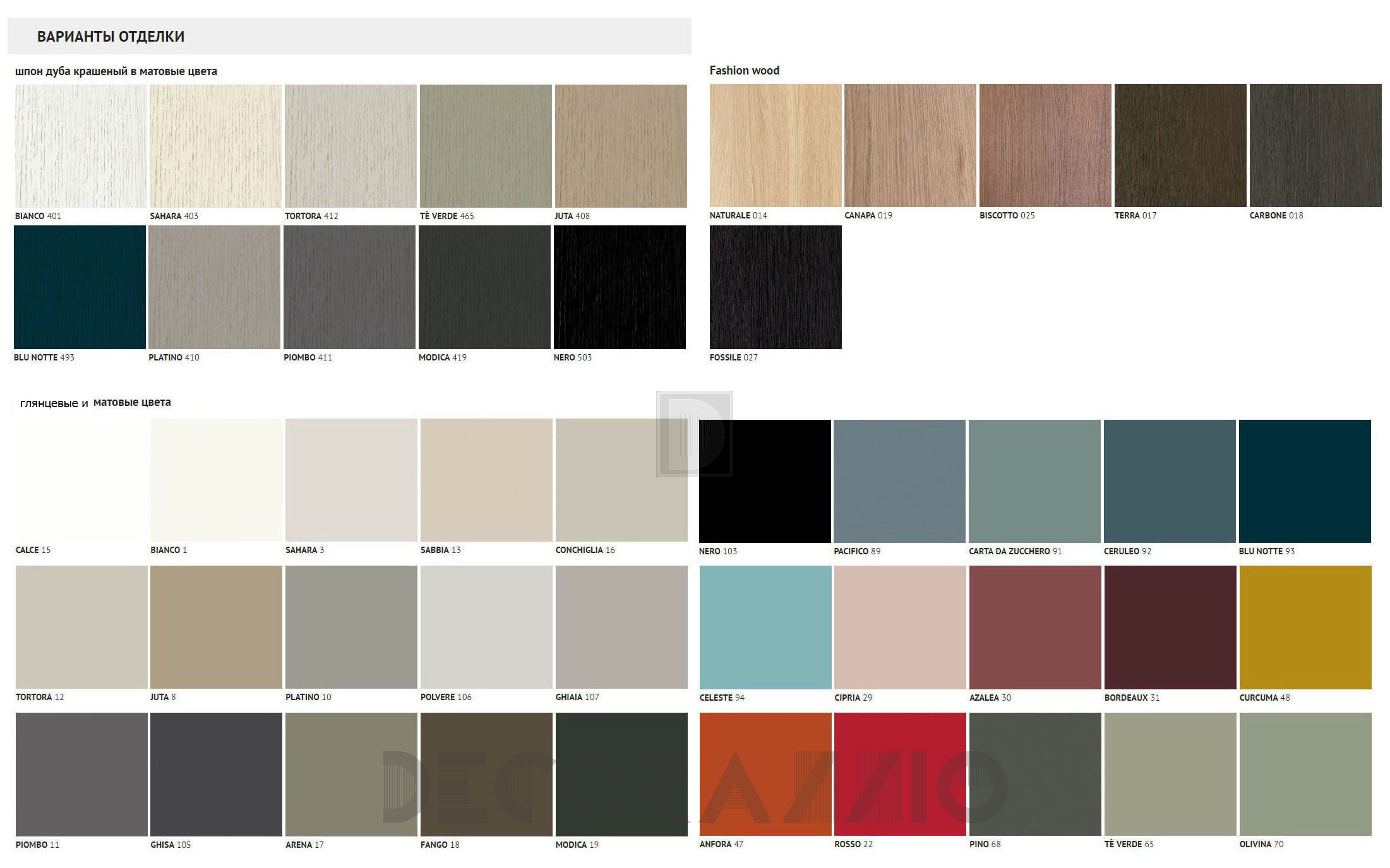This screenshot has height=868, width=1390.
Task: Pick the Bianco 401 oak veneer swatch
Action: click(x=80, y=146)
